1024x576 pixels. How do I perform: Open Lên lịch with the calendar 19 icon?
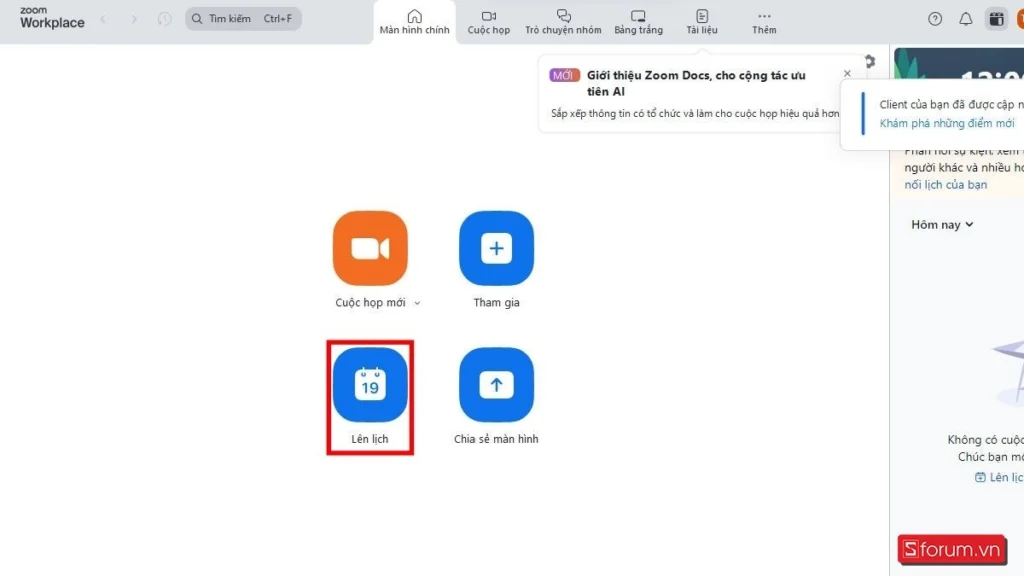click(x=370, y=383)
